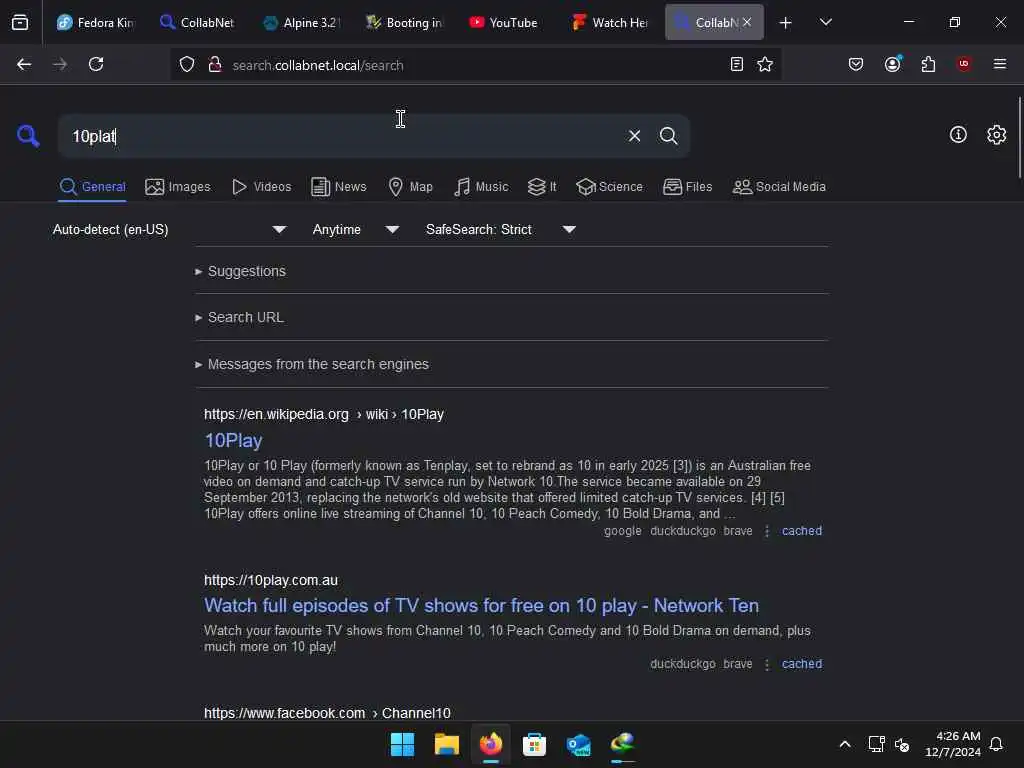Select the Music search category
The height and width of the screenshot is (768, 1024).
click(x=481, y=187)
